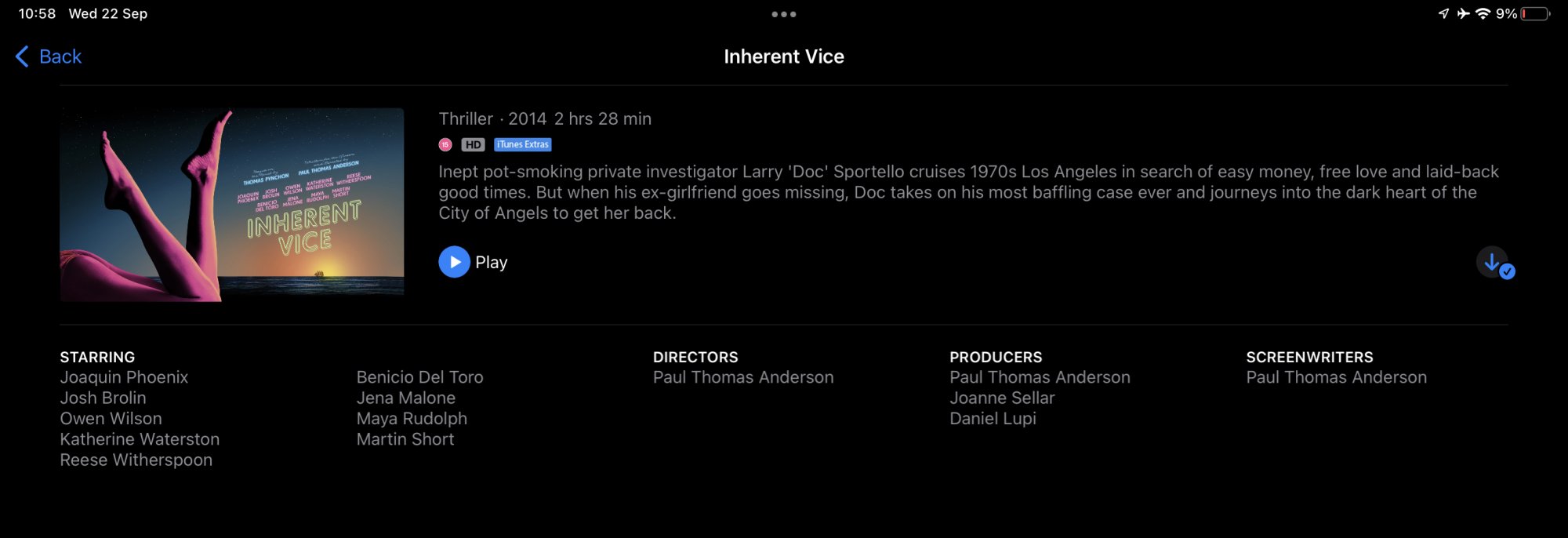This screenshot has height=538, width=1568.
Task: Tap the three dots multitasking indicator
Action: (x=784, y=14)
